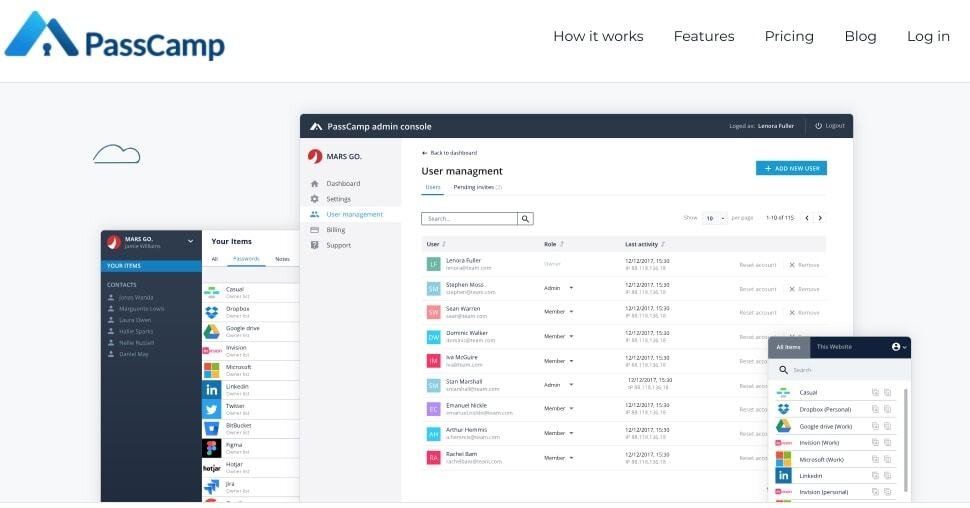Click the Logout power icon

pos(818,126)
